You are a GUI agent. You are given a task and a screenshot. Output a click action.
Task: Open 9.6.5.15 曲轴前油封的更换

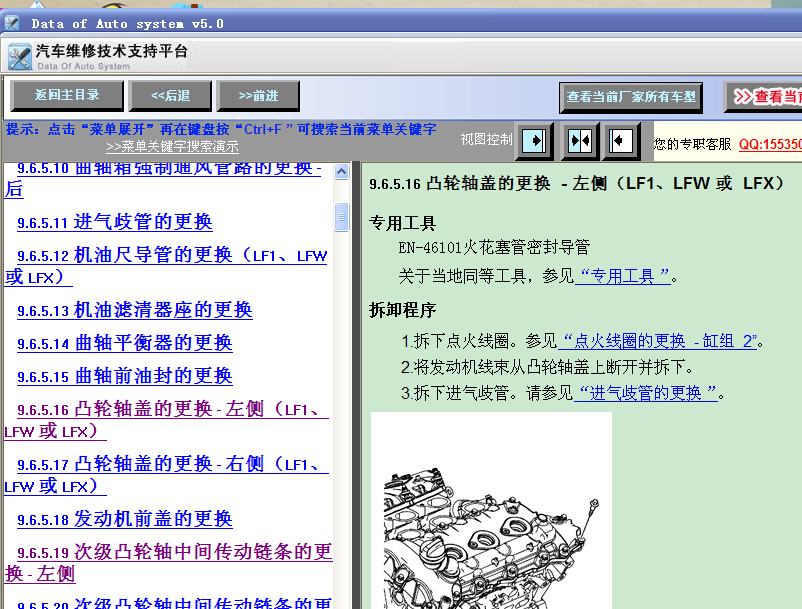[125, 376]
